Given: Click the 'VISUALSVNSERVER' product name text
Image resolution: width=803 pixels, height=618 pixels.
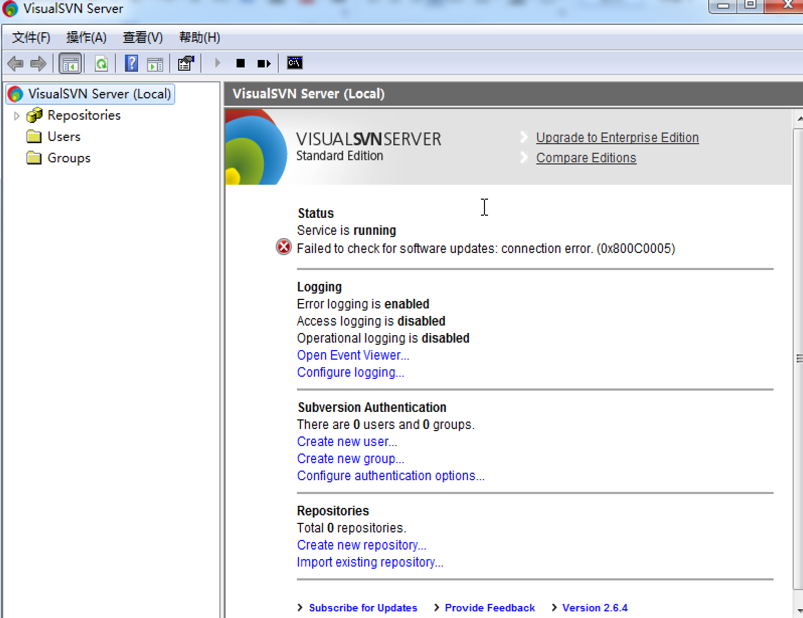Looking at the screenshot, I should 368,139.
